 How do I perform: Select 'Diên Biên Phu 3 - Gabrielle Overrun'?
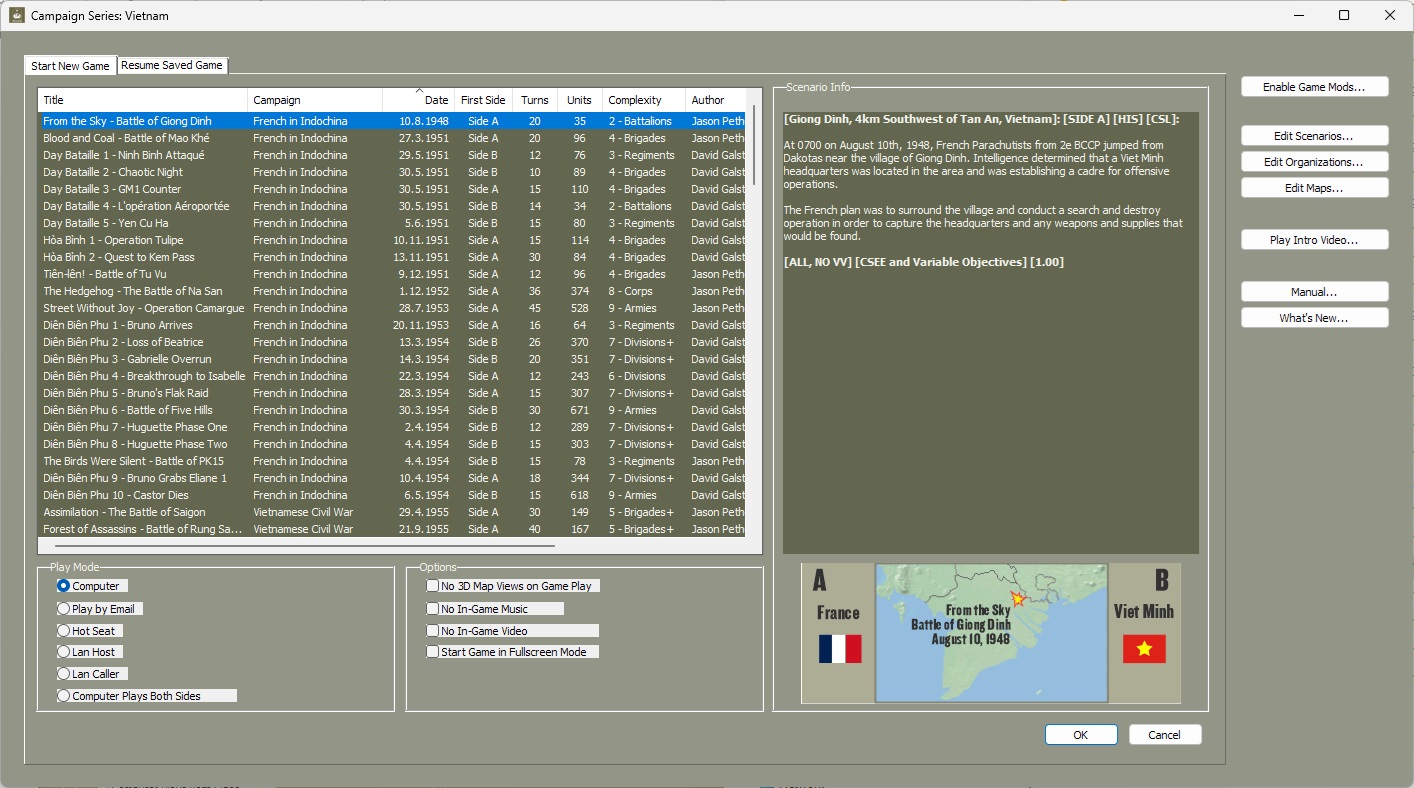pyautogui.click(x=392, y=359)
